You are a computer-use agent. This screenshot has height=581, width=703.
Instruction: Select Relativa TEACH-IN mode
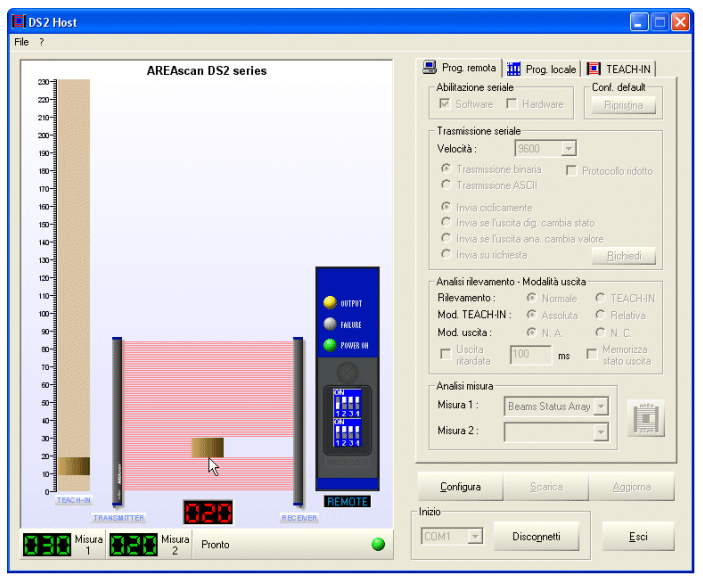pyautogui.click(x=600, y=315)
